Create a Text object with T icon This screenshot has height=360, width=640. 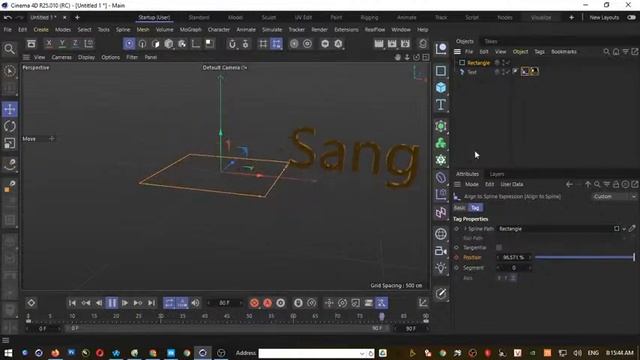coord(441,104)
